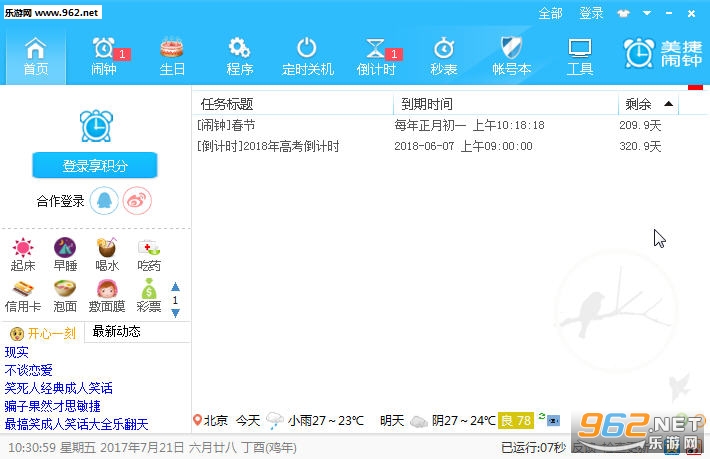Go to 定时关机 scheduled shutdown
The width and height of the screenshot is (710, 459).
coord(307,57)
